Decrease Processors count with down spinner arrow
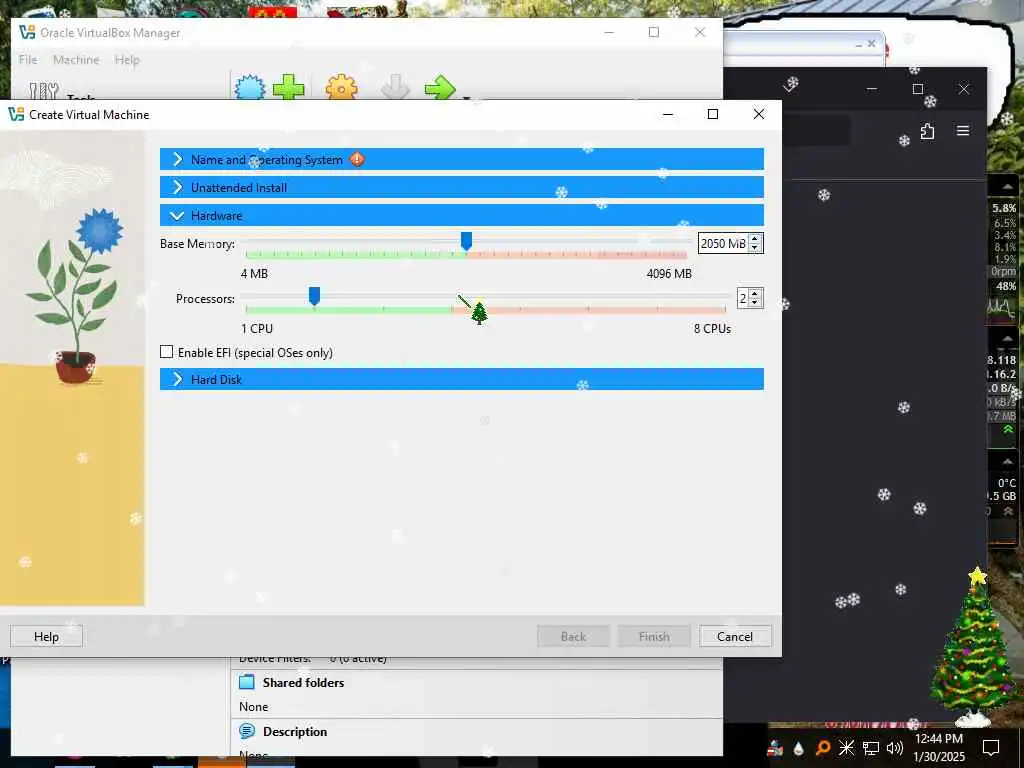1024x768 pixels. pos(755,302)
